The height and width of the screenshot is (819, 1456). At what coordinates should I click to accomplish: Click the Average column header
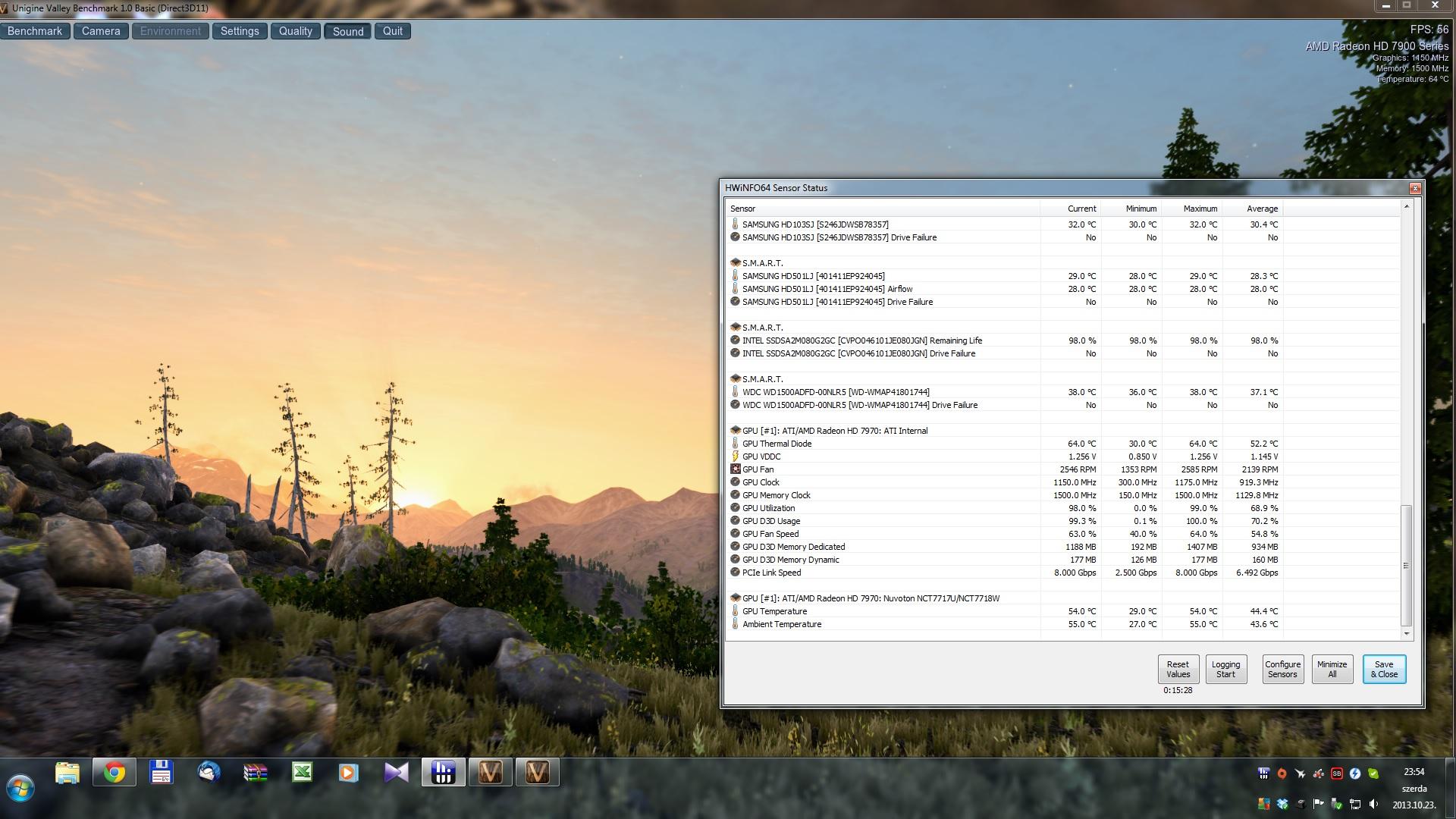[x=1252, y=209]
